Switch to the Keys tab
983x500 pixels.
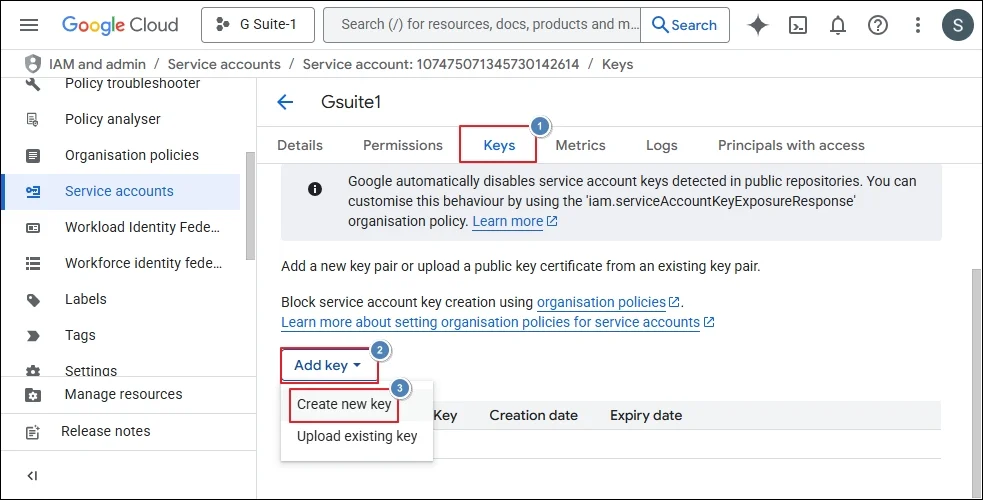point(499,145)
